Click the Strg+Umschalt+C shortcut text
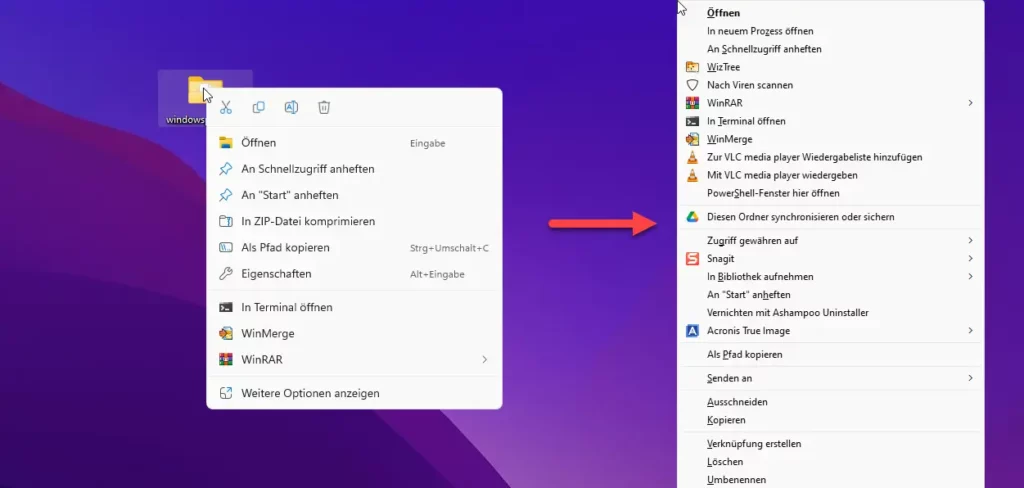The width and height of the screenshot is (1024, 488). (x=449, y=248)
